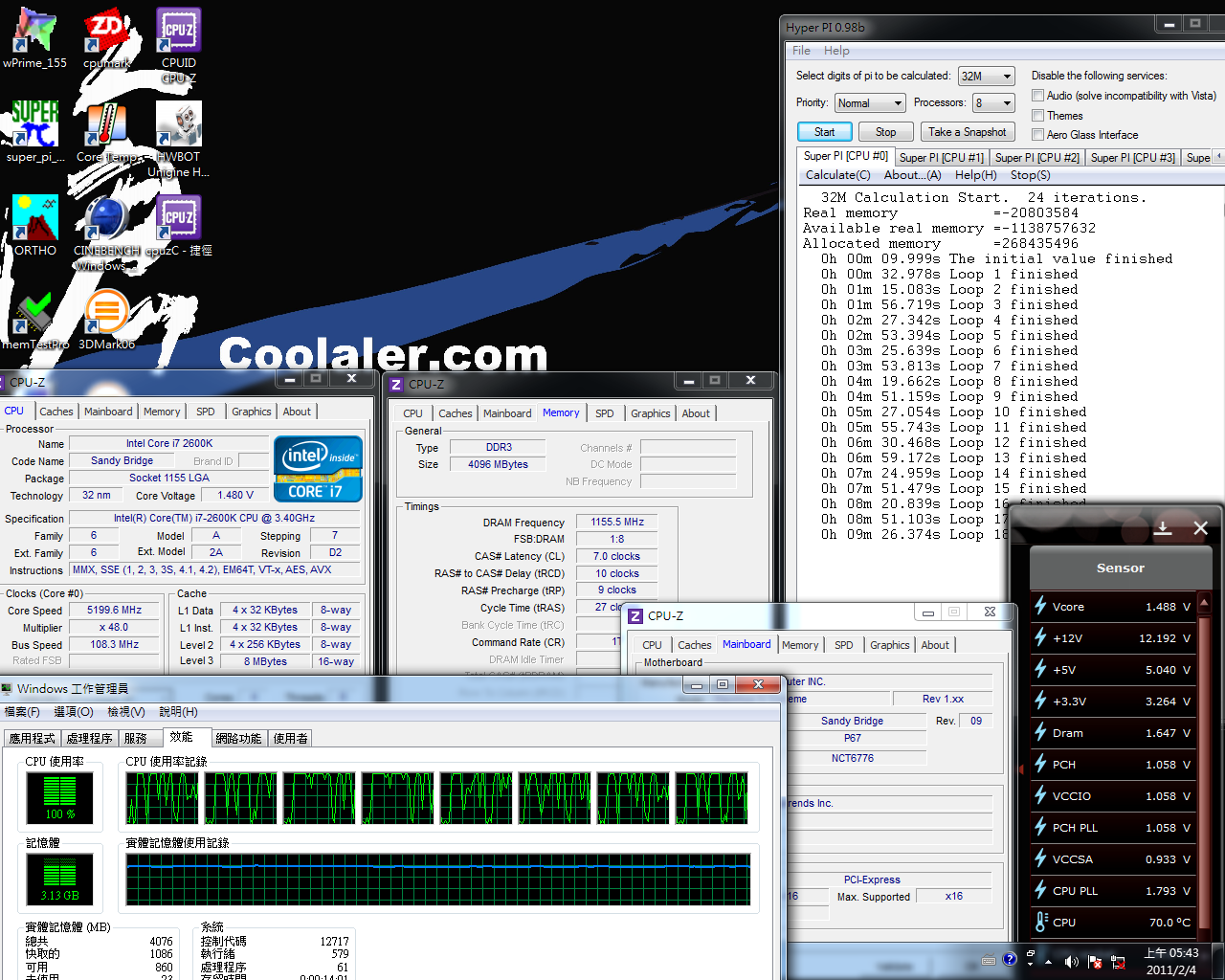Click the Task Manager title bar icon

[x=8, y=688]
